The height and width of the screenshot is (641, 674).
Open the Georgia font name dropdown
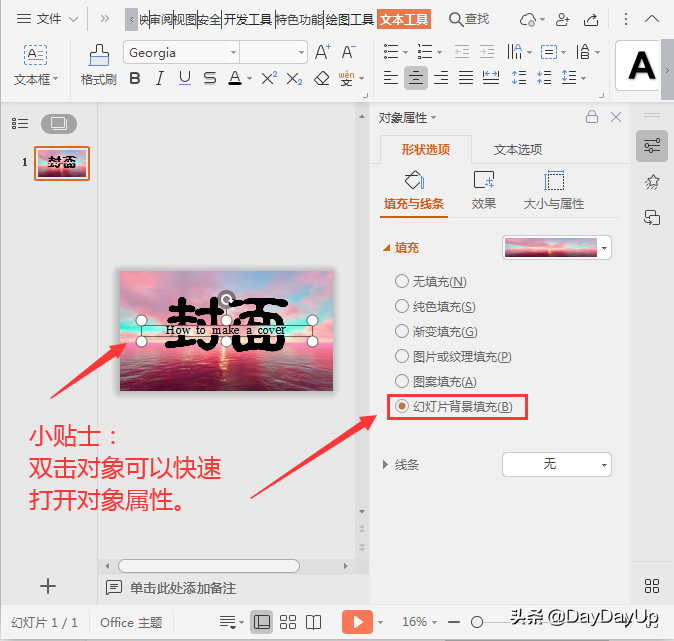233,52
